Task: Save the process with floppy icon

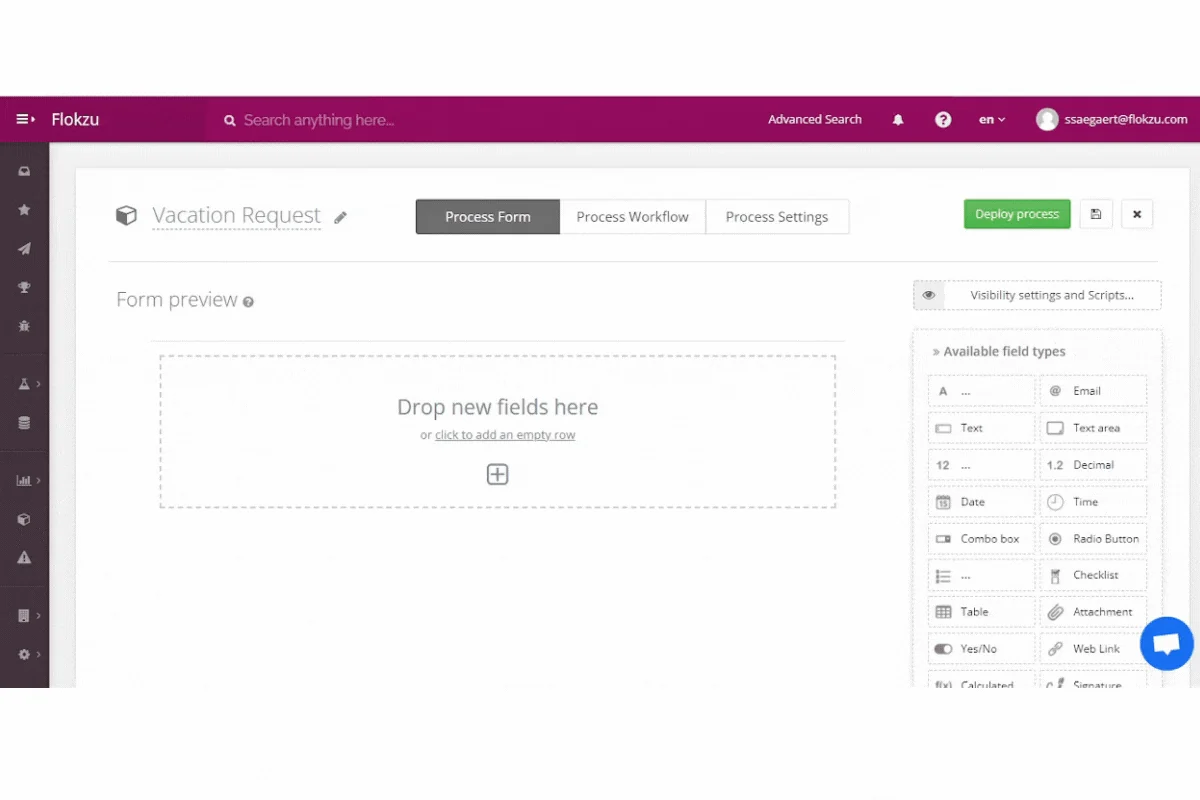Action: click(1096, 214)
